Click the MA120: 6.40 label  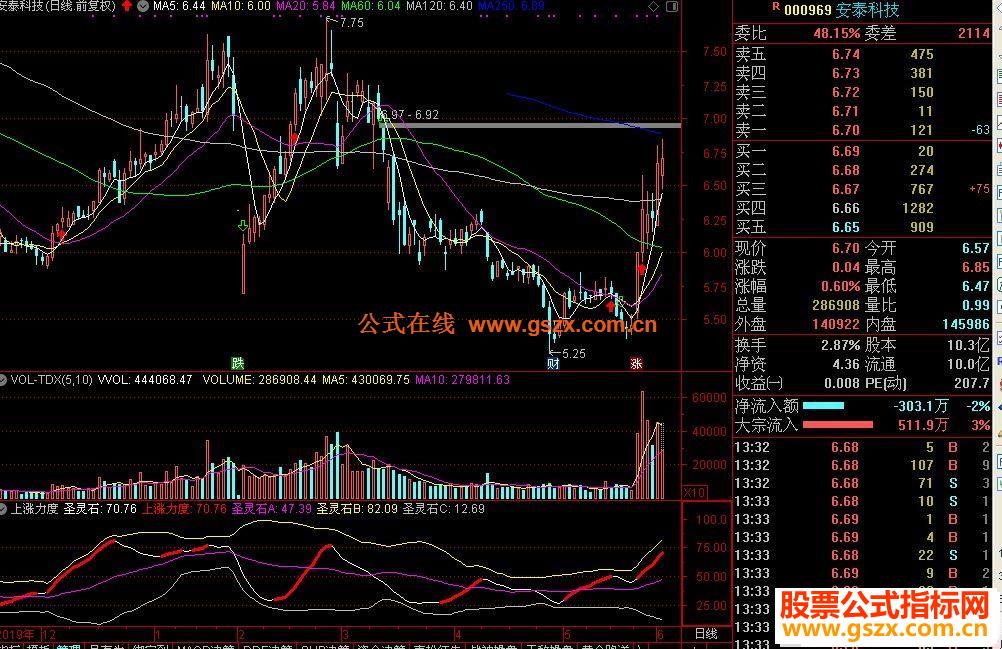439,6
